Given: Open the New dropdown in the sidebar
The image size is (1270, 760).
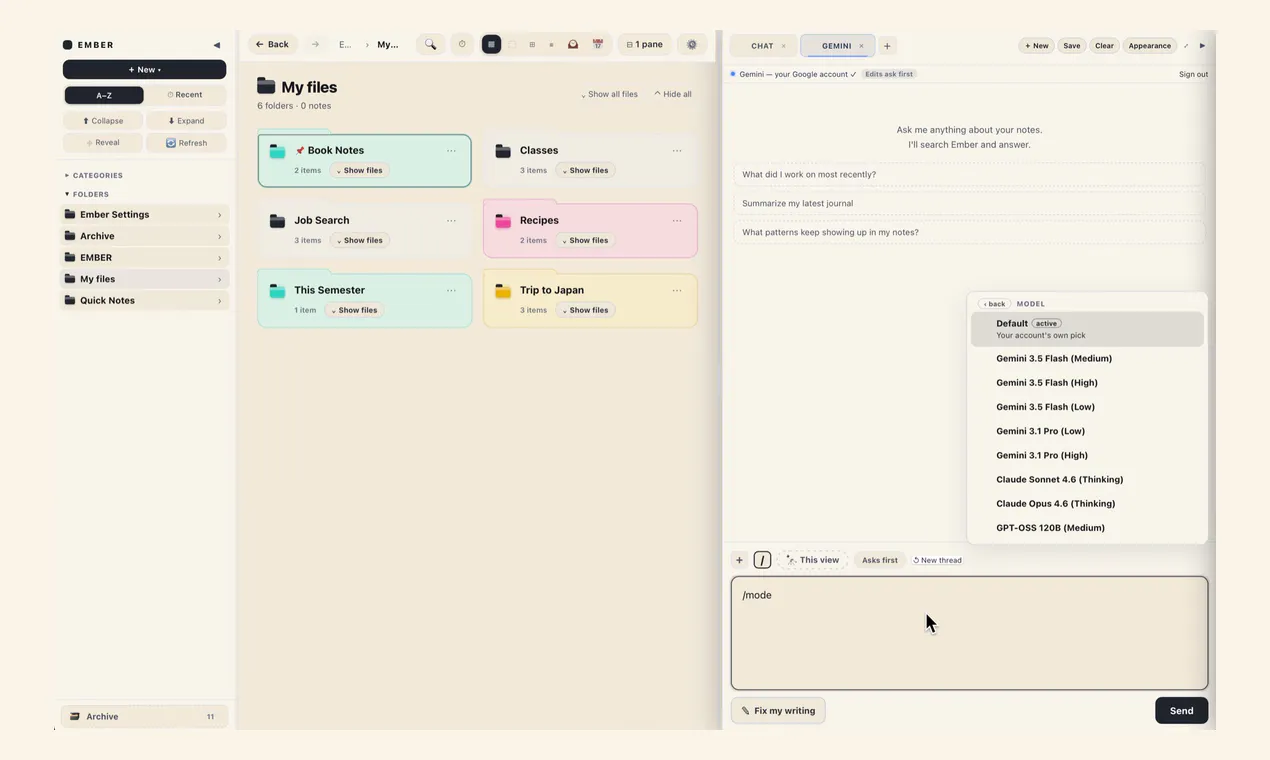Looking at the screenshot, I should click(x=145, y=69).
